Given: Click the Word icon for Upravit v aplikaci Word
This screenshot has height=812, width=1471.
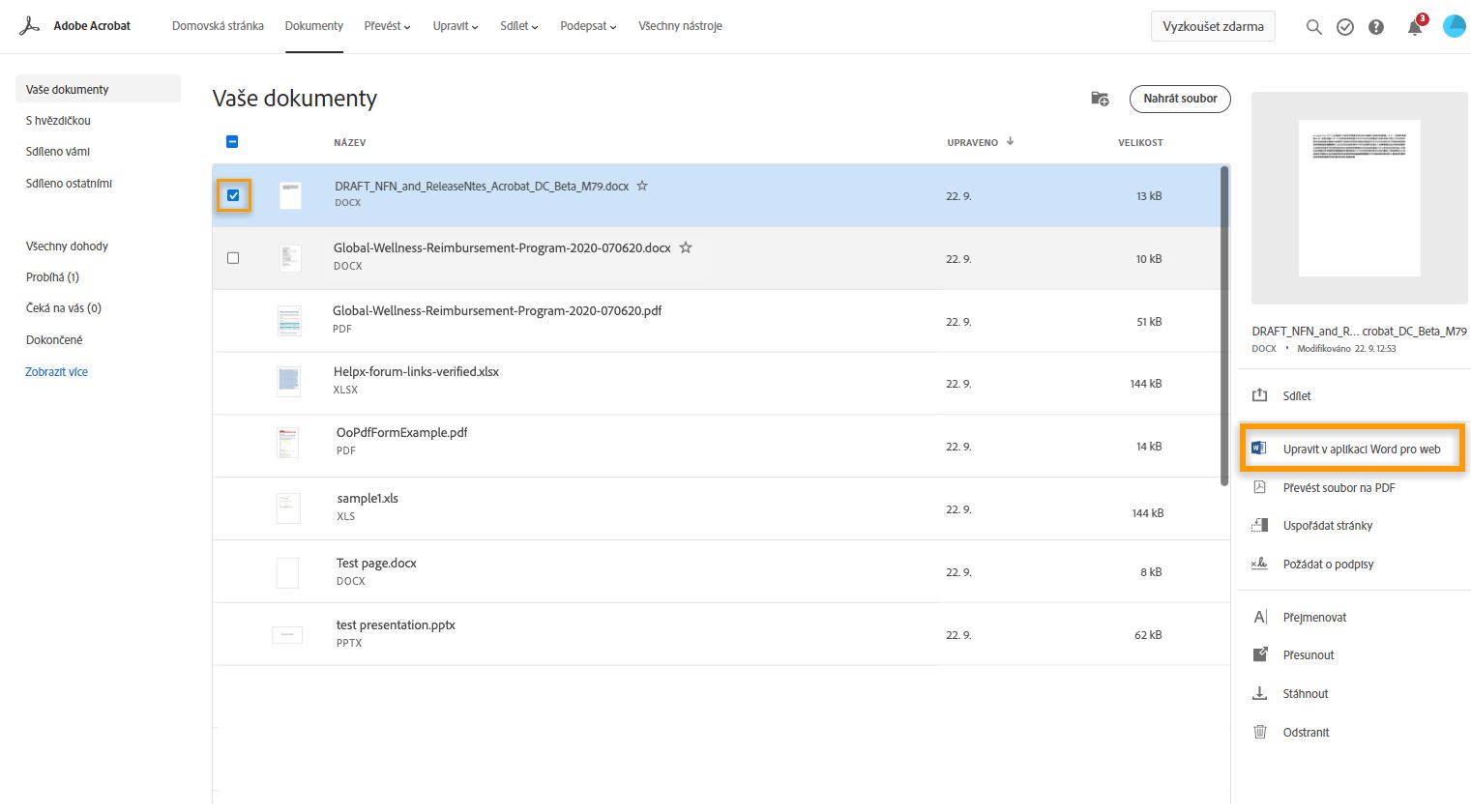Looking at the screenshot, I should coord(1259,449).
